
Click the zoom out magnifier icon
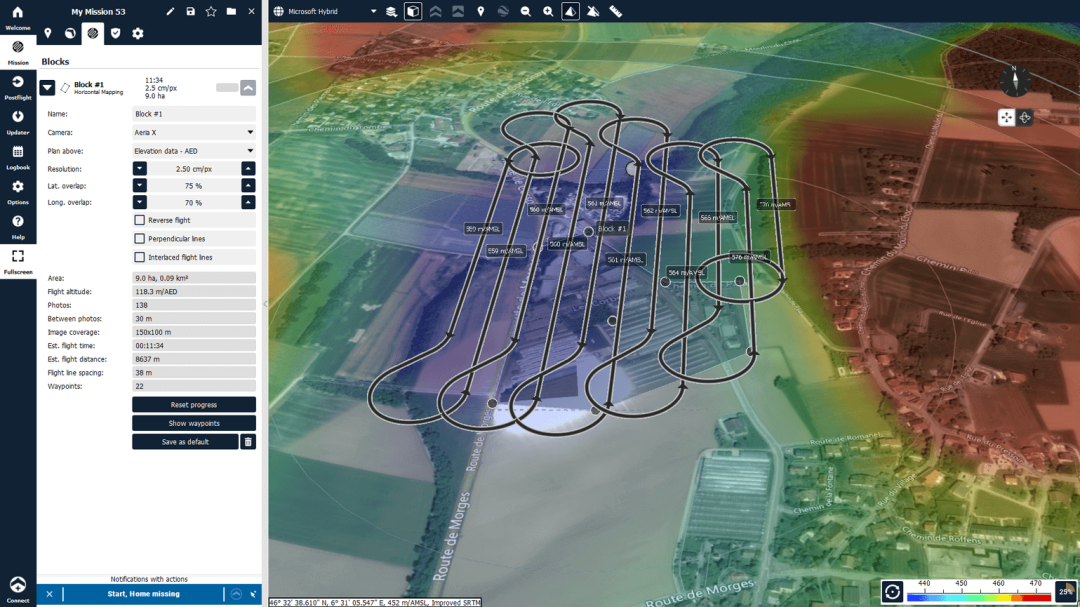pyautogui.click(x=525, y=12)
